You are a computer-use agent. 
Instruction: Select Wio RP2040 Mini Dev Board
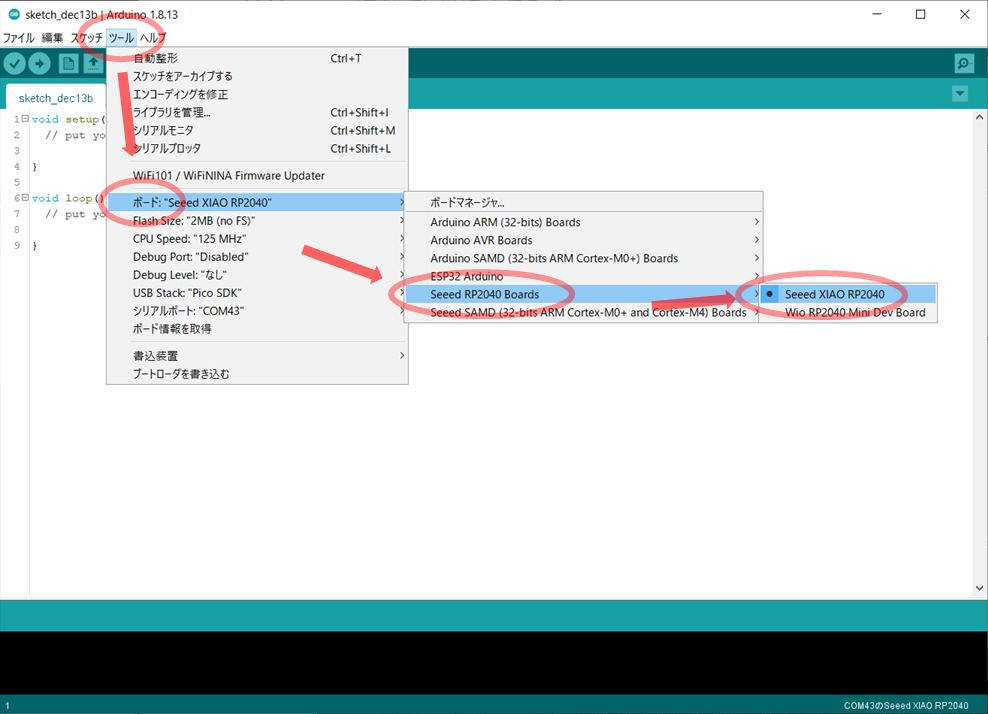[848, 313]
